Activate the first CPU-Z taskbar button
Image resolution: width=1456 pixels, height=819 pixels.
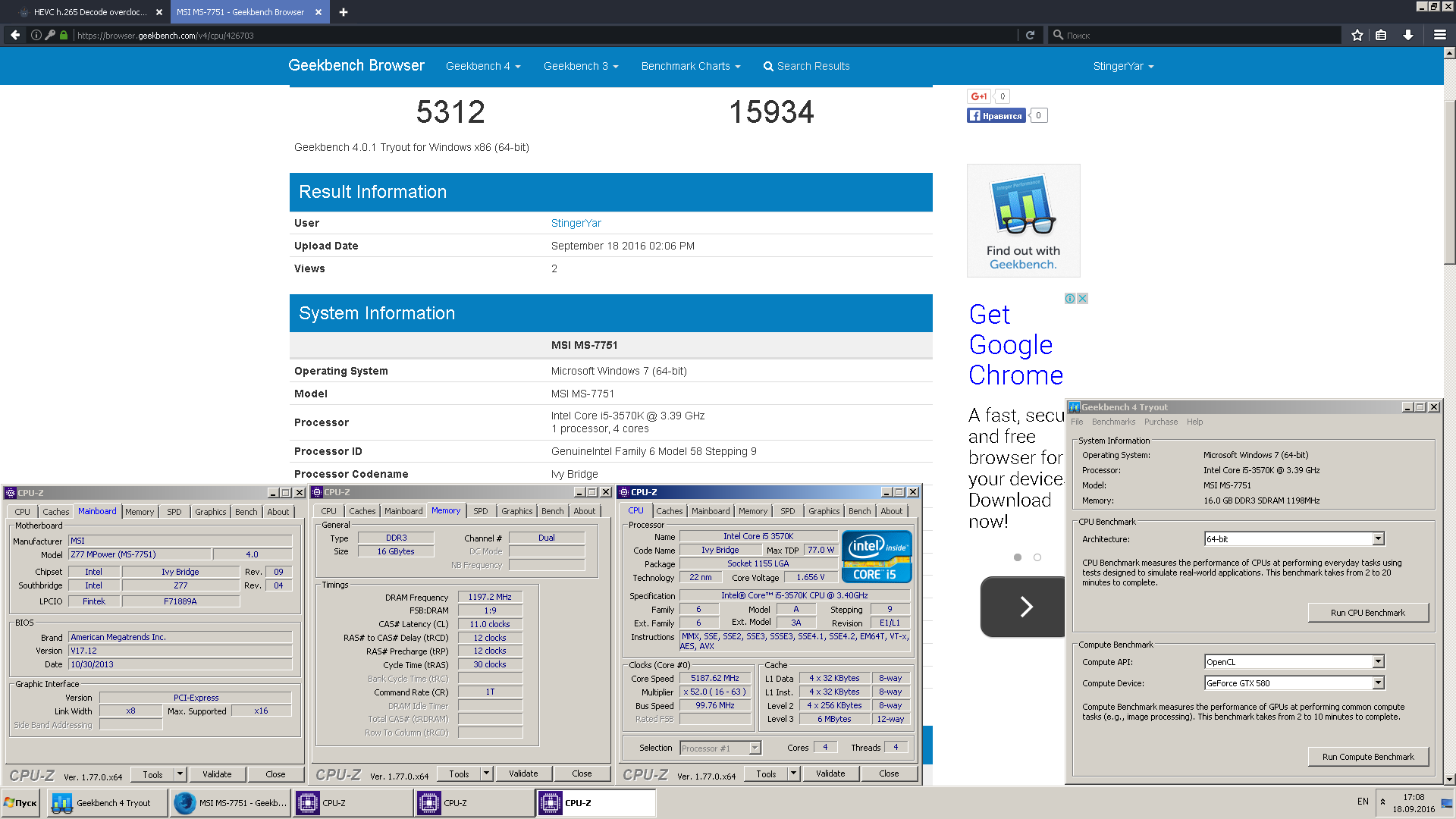click(353, 803)
